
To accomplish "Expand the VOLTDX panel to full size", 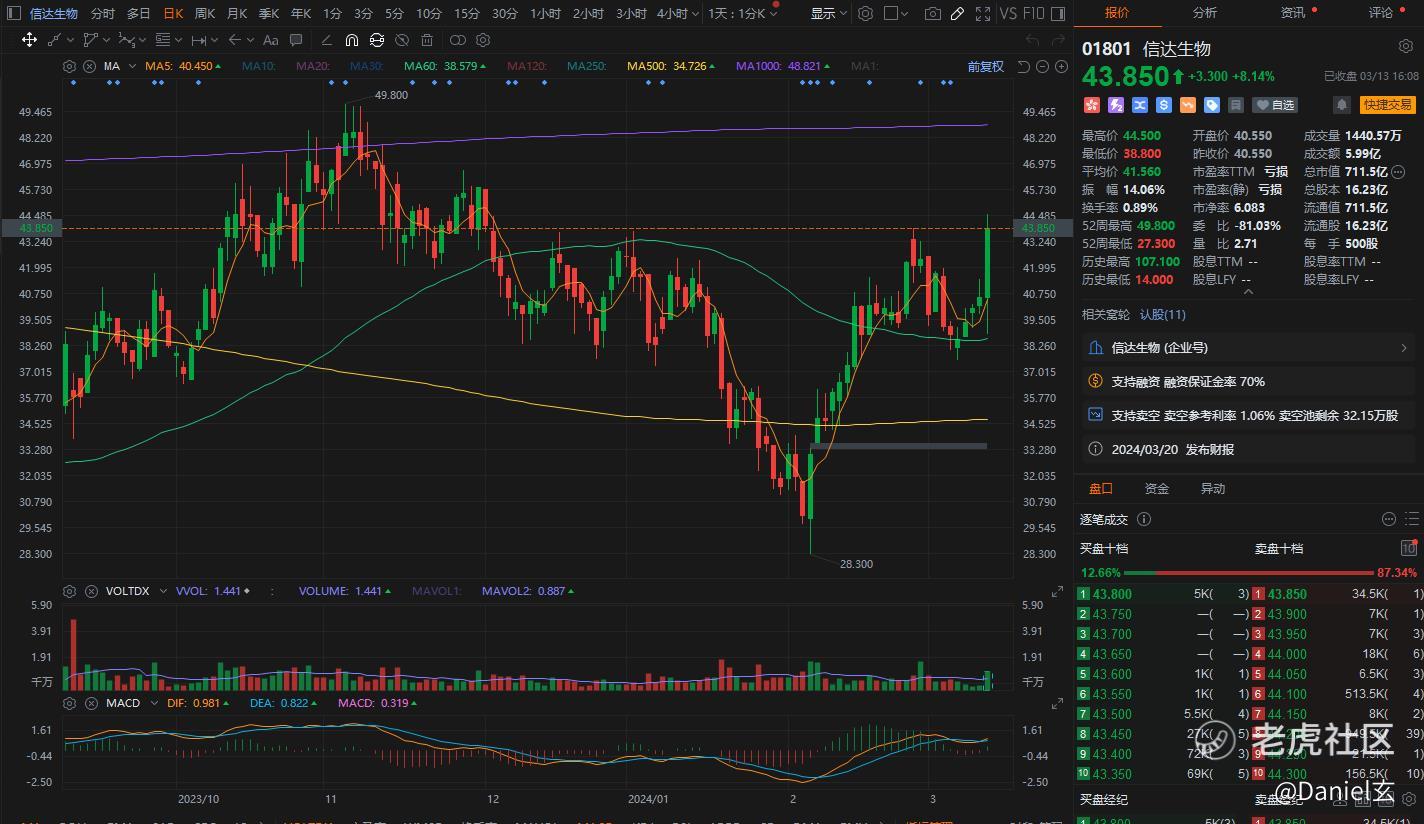I will coord(1058,592).
